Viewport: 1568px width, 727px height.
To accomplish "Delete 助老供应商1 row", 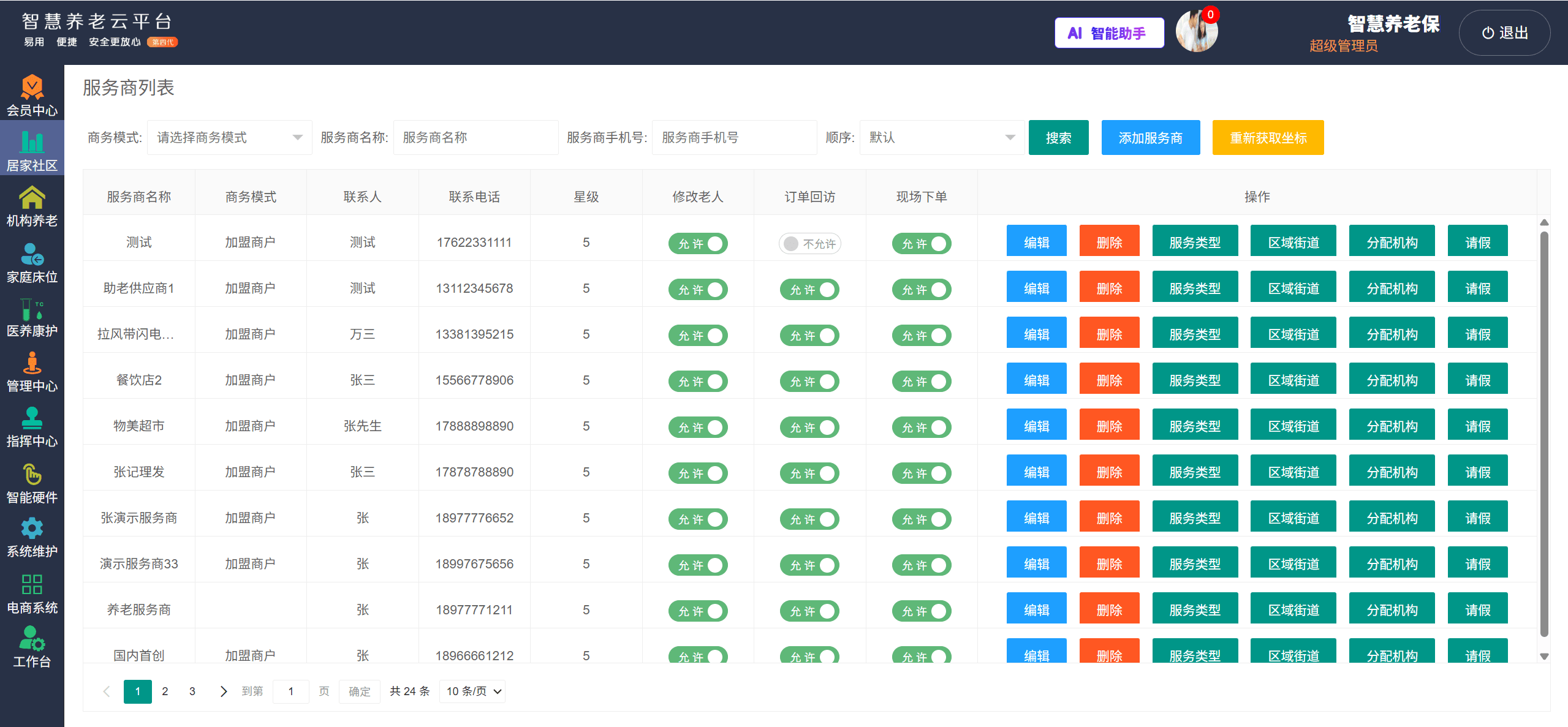I will [x=1110, y=287].
